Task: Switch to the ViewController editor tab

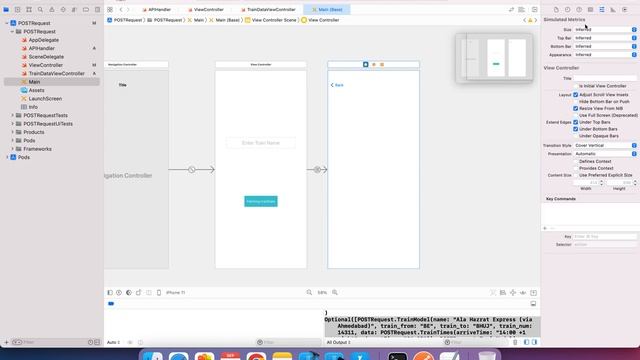Action: (206, 9)
